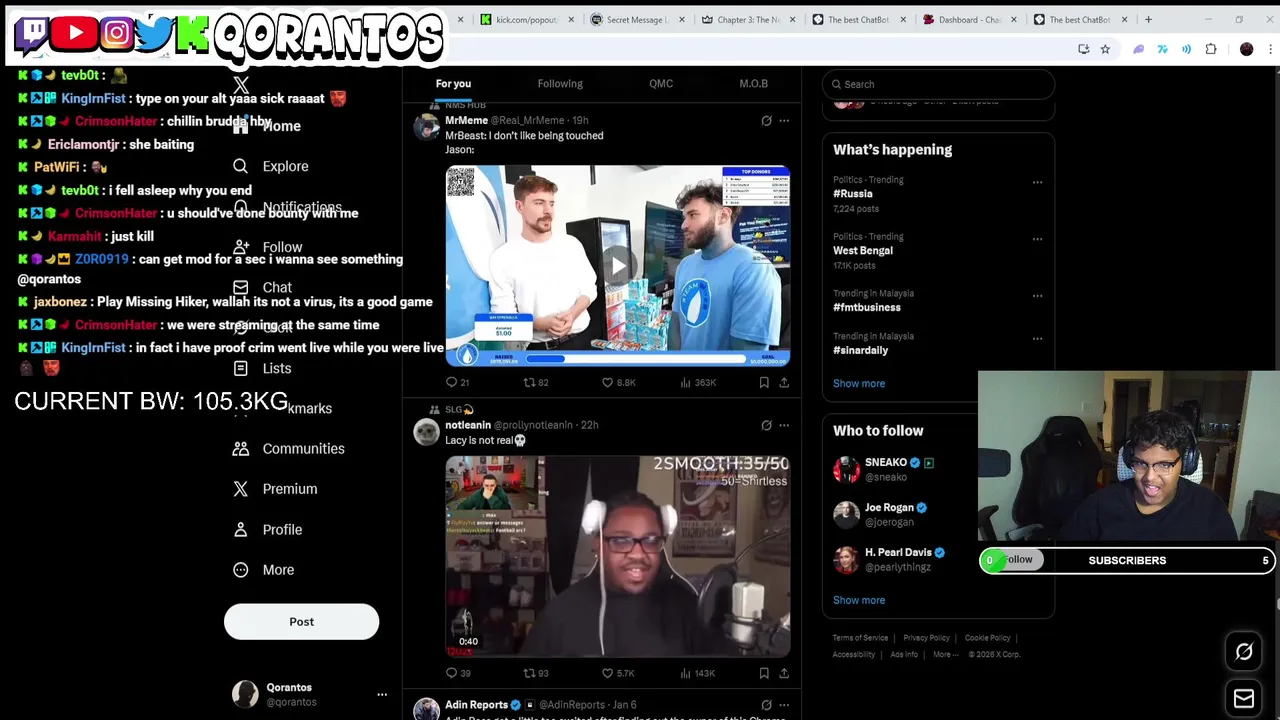This screenshot has height=720, width=1280.
Task: Open the Explore search icon in sidebar
Action: coord(240,166)
